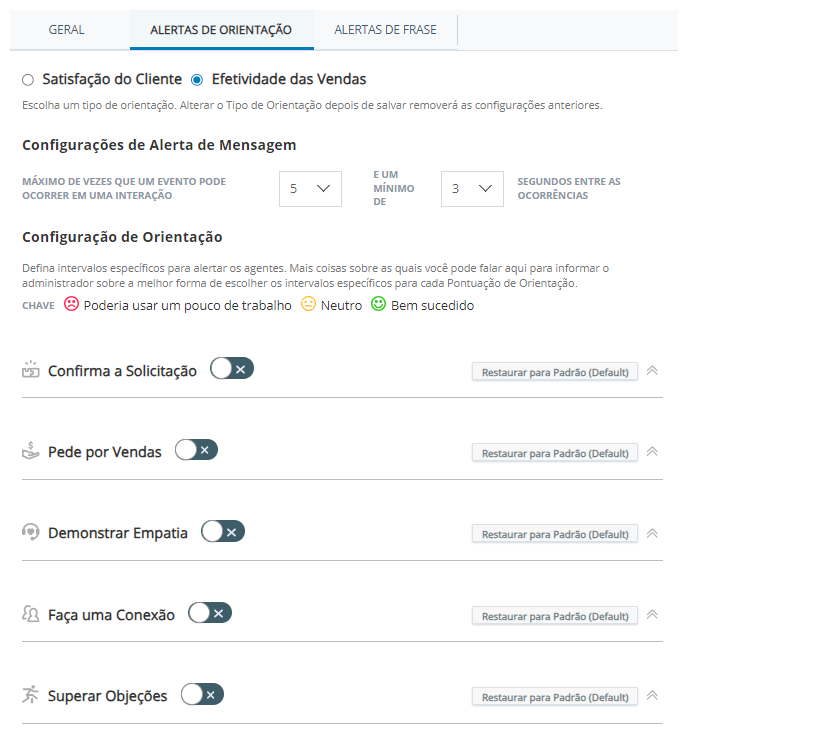The image size is (815, 752).
Task: Click the MÁXIMO DE VEZES QUE UM EVENTO label
Action: [124, 189]
